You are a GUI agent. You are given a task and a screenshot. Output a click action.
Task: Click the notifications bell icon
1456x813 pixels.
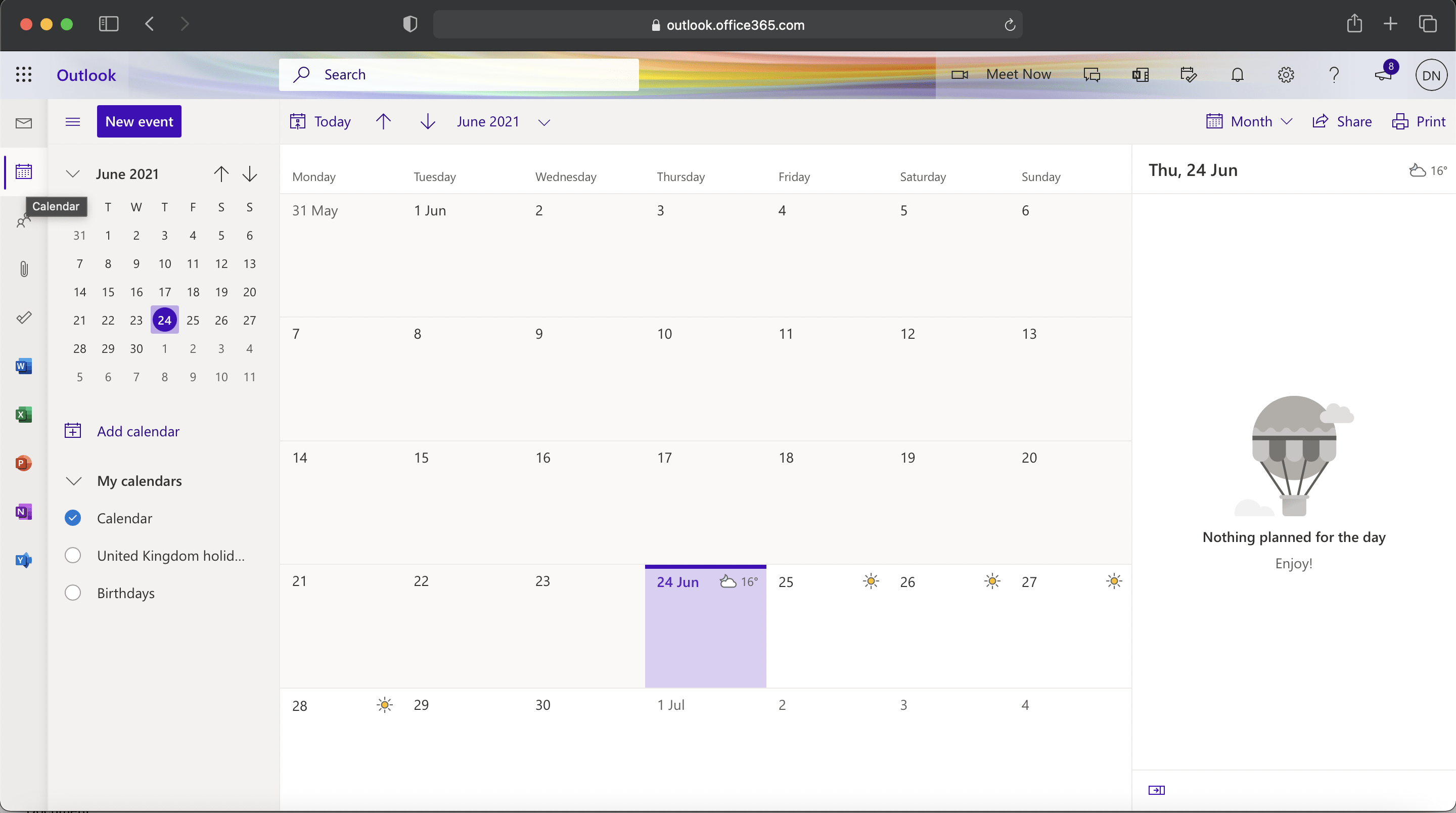pos(1237,75)
